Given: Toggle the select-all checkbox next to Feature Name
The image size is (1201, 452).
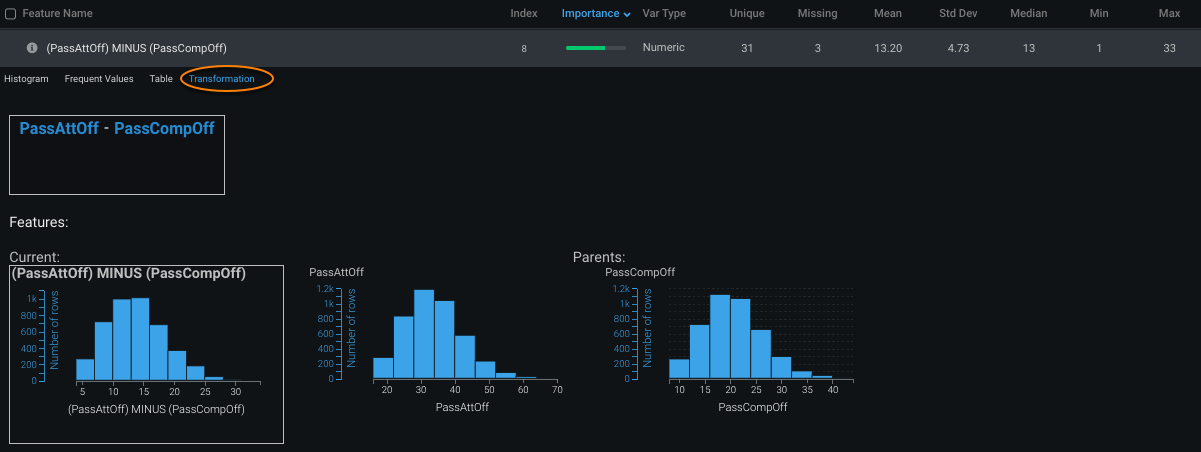Looking at the screenshot, I should click(x=10, y=14).
